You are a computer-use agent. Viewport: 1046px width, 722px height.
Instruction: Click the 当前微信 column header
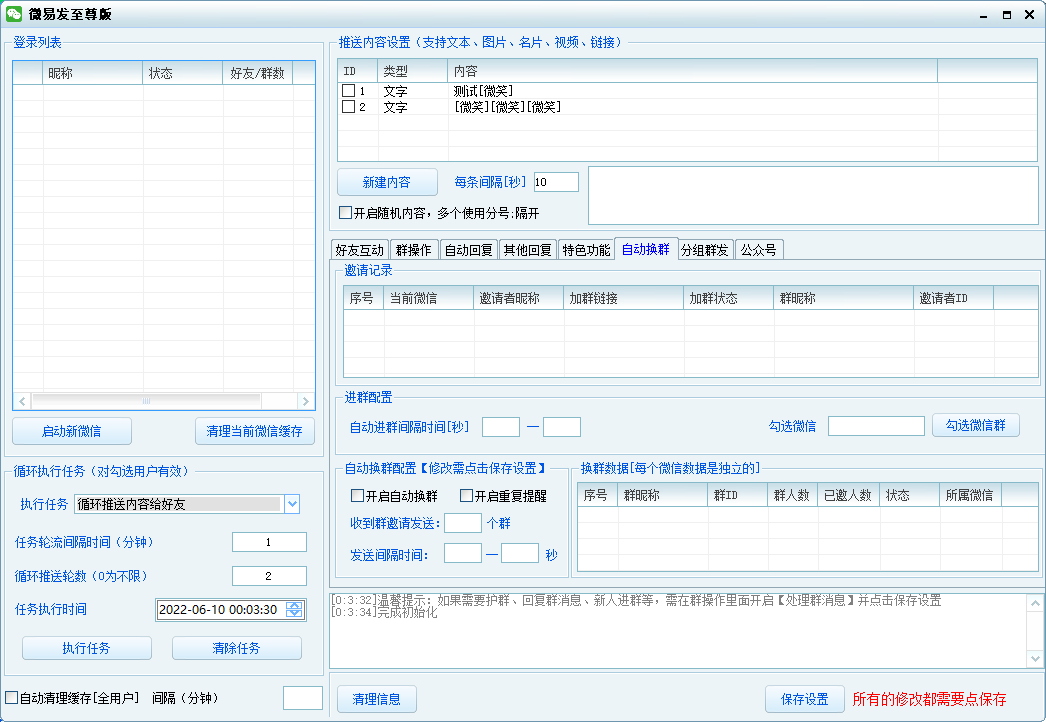click(428, 298)
